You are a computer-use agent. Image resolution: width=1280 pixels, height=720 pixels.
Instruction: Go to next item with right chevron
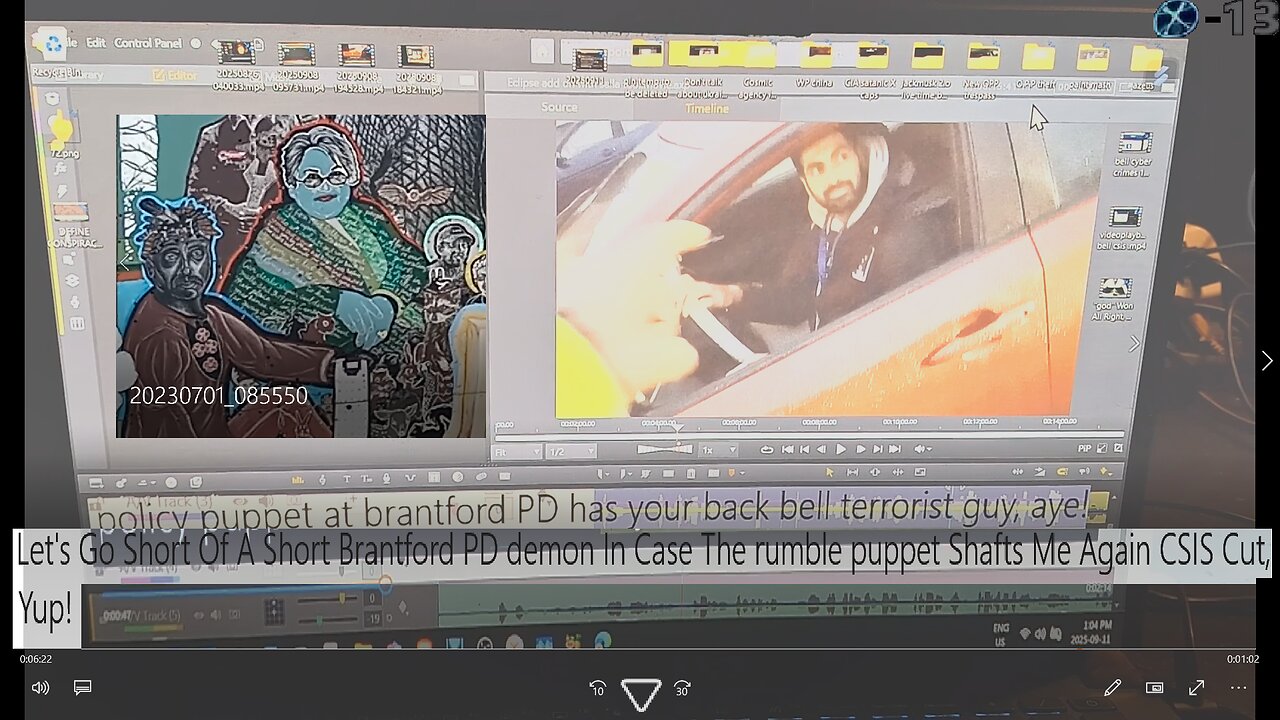tap(1266, 361)
